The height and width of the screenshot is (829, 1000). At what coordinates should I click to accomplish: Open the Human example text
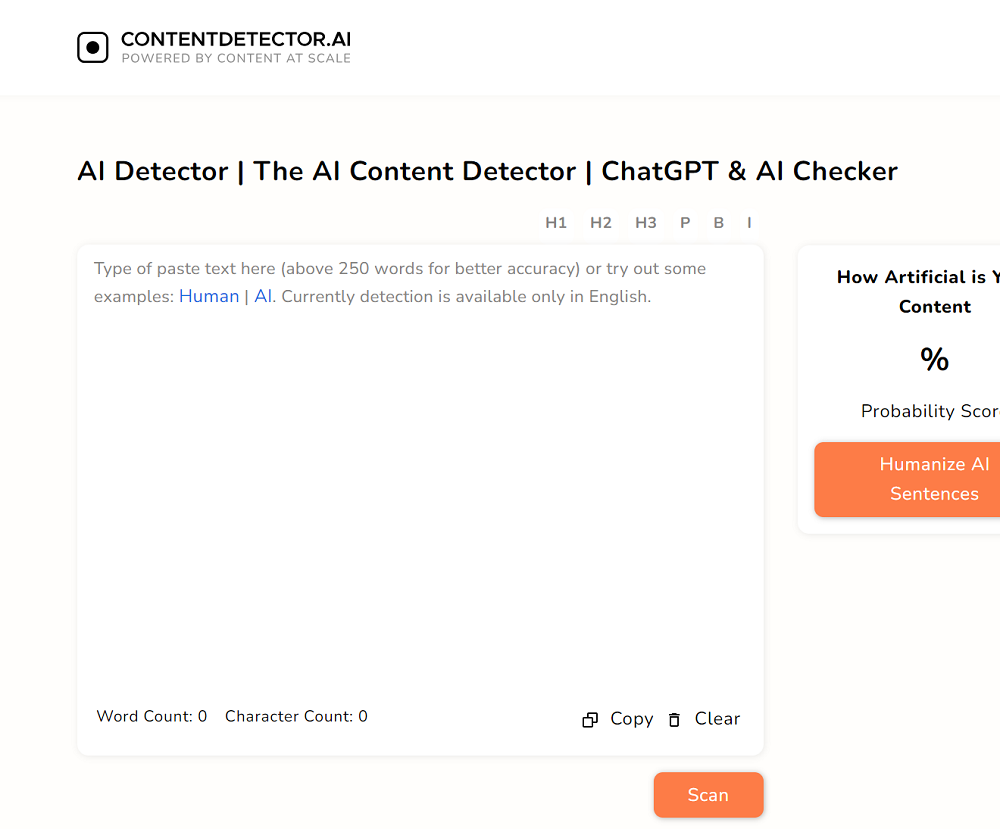coord(209,296)
